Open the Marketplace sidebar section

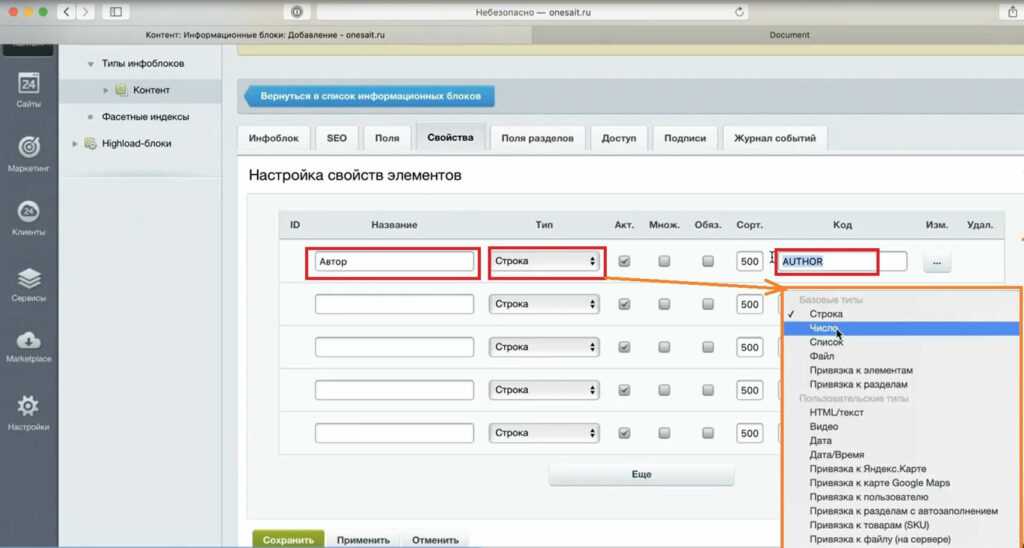[x=29, y=347]
